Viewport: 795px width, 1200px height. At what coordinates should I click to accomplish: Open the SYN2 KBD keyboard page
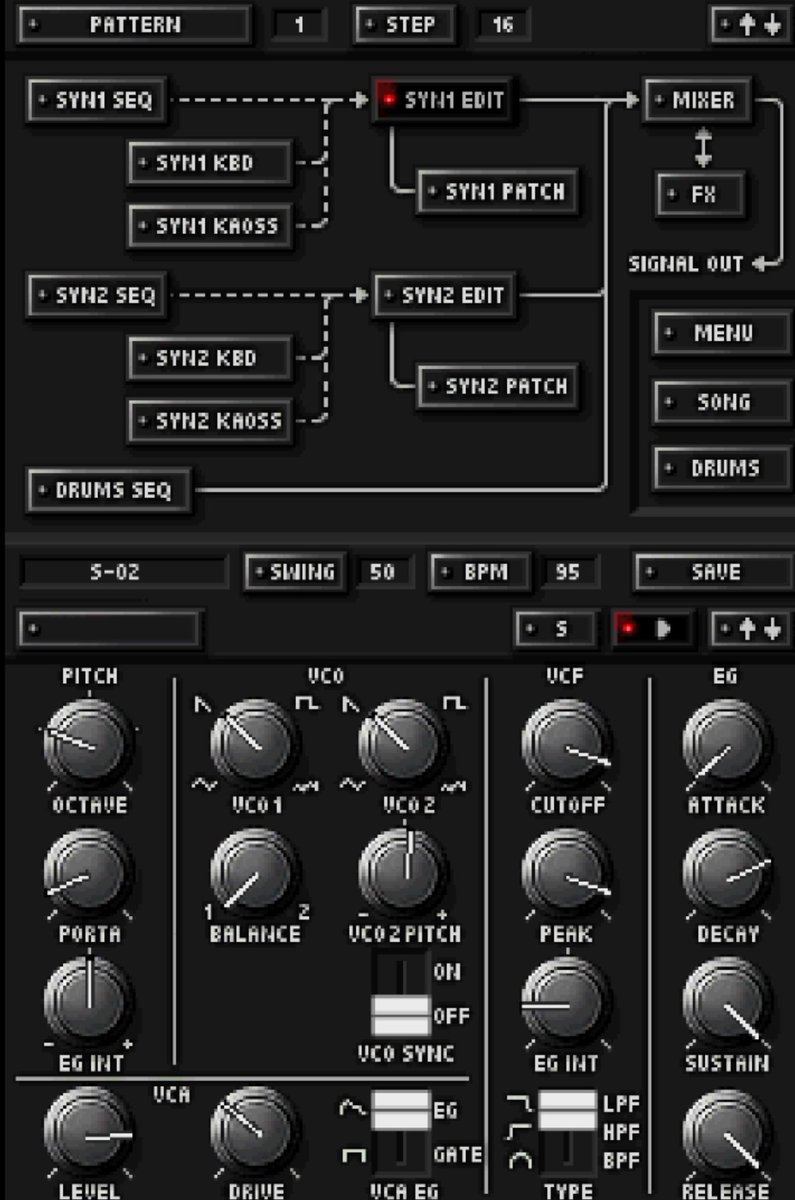209,358
